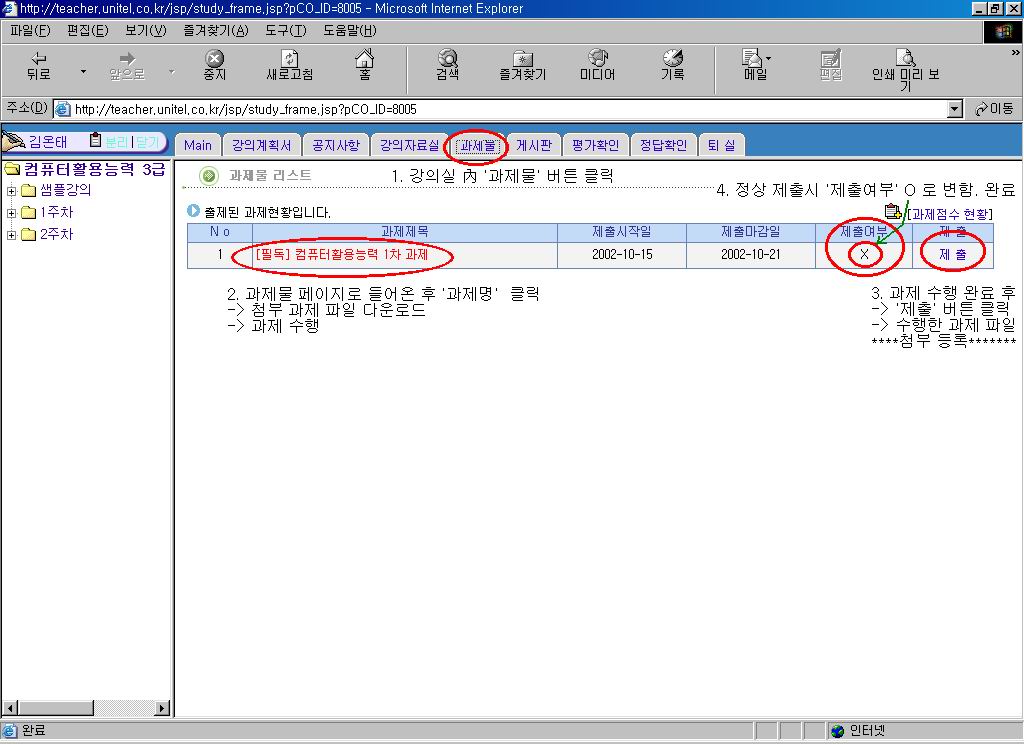Open the Mail (메일) dropdown button
Image resolution: width=1024 pixels, height=744 pixels.
click(x=756, y=65)
